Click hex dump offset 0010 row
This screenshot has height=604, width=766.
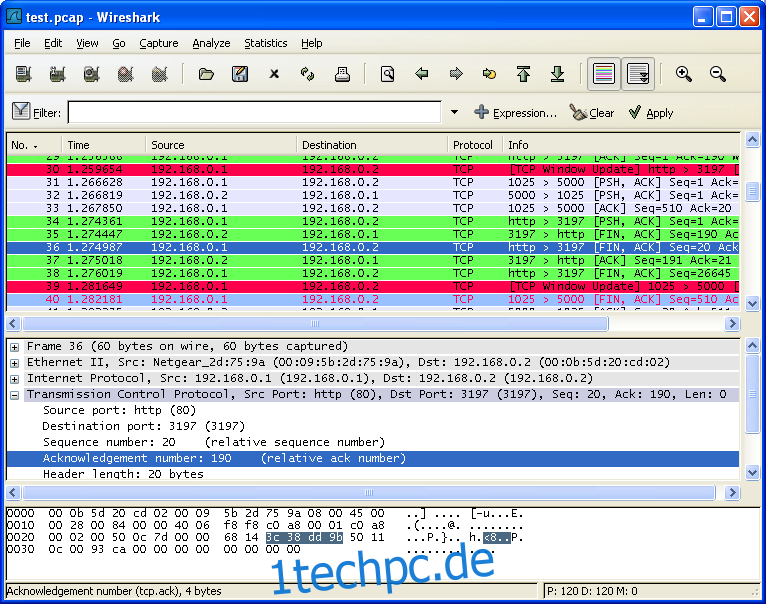[264, 526]
